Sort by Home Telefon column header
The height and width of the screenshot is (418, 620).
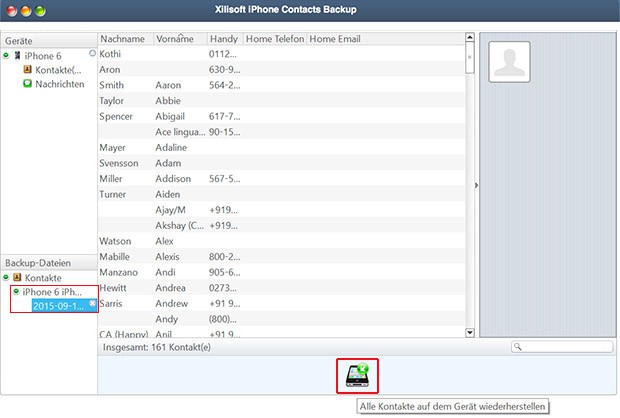[x=275, y=39]
